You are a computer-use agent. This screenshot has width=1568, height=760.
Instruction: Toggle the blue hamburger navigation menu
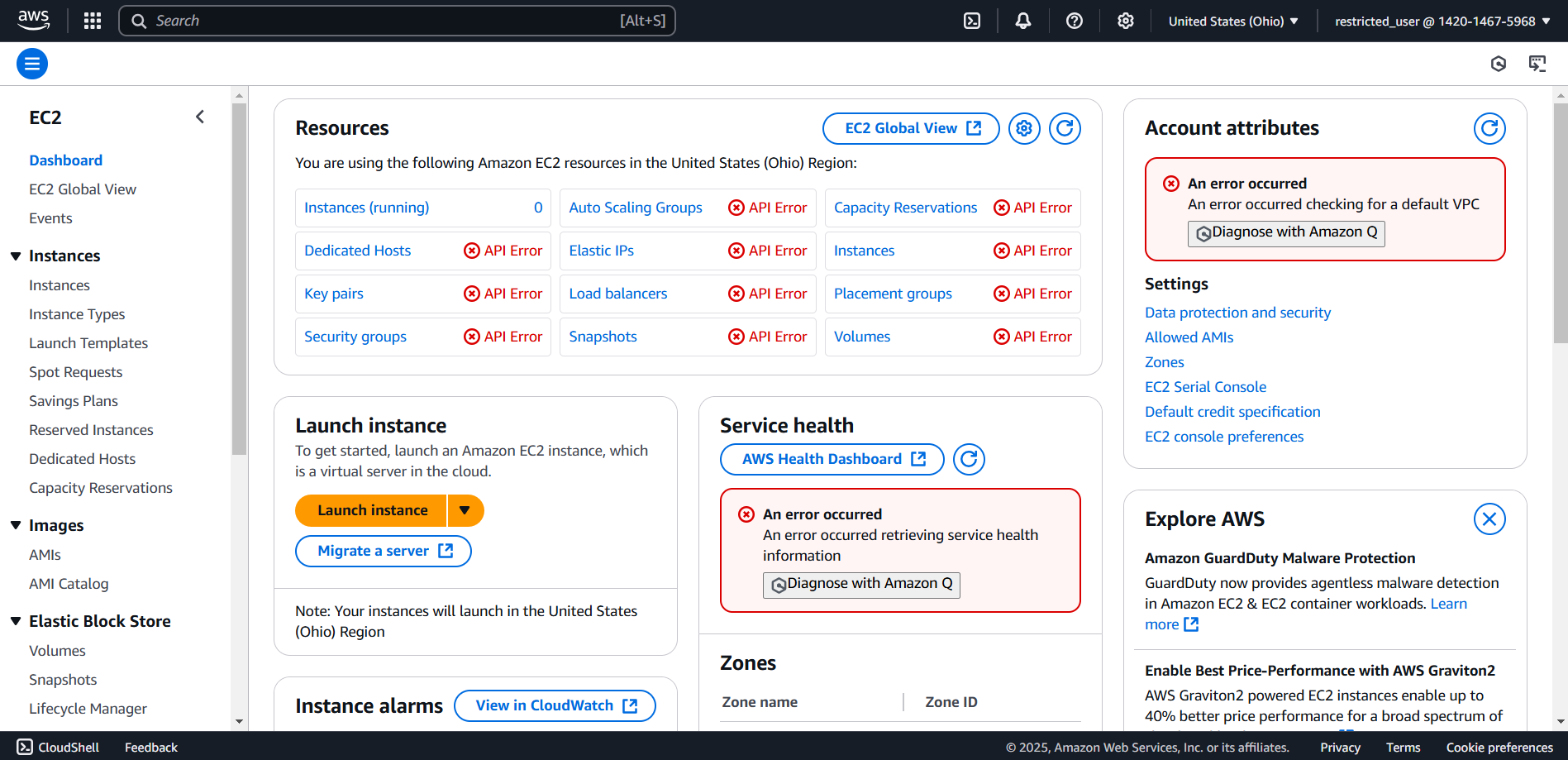tap(32, 64)
